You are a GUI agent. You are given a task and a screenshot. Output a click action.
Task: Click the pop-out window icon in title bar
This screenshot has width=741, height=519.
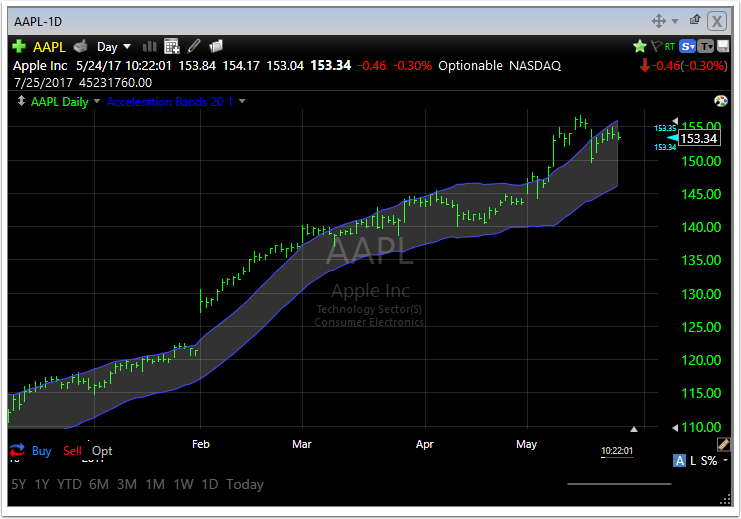click(x=695, y=19)
